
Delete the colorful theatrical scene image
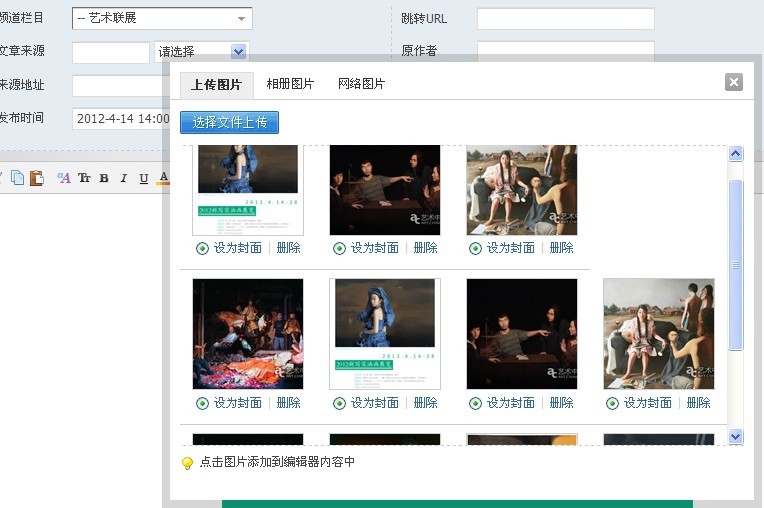click(288, 403)
